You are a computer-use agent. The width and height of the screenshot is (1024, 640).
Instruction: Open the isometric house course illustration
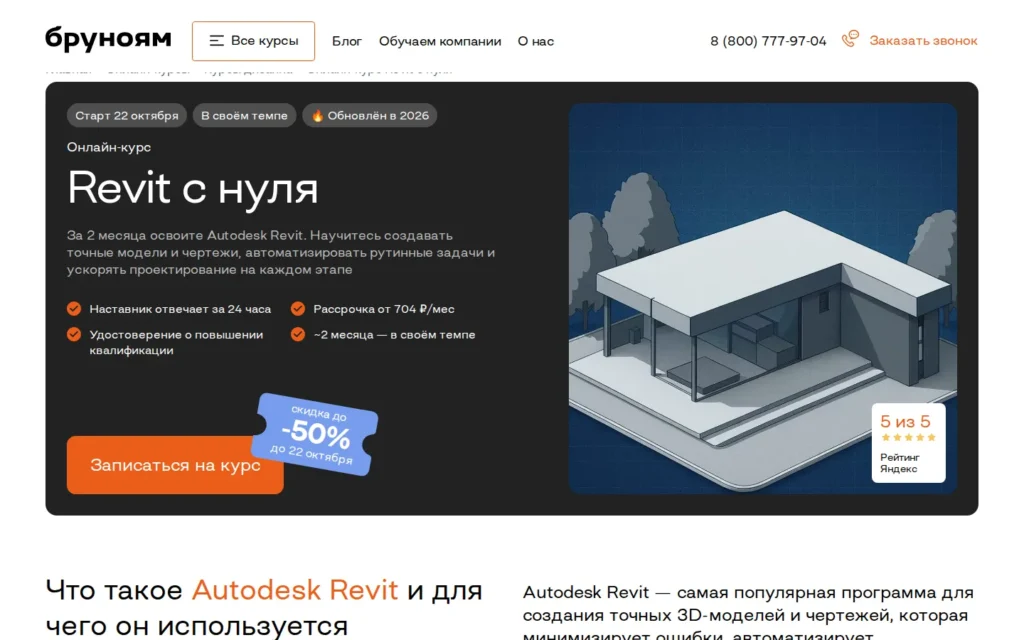tap(762, 298)
